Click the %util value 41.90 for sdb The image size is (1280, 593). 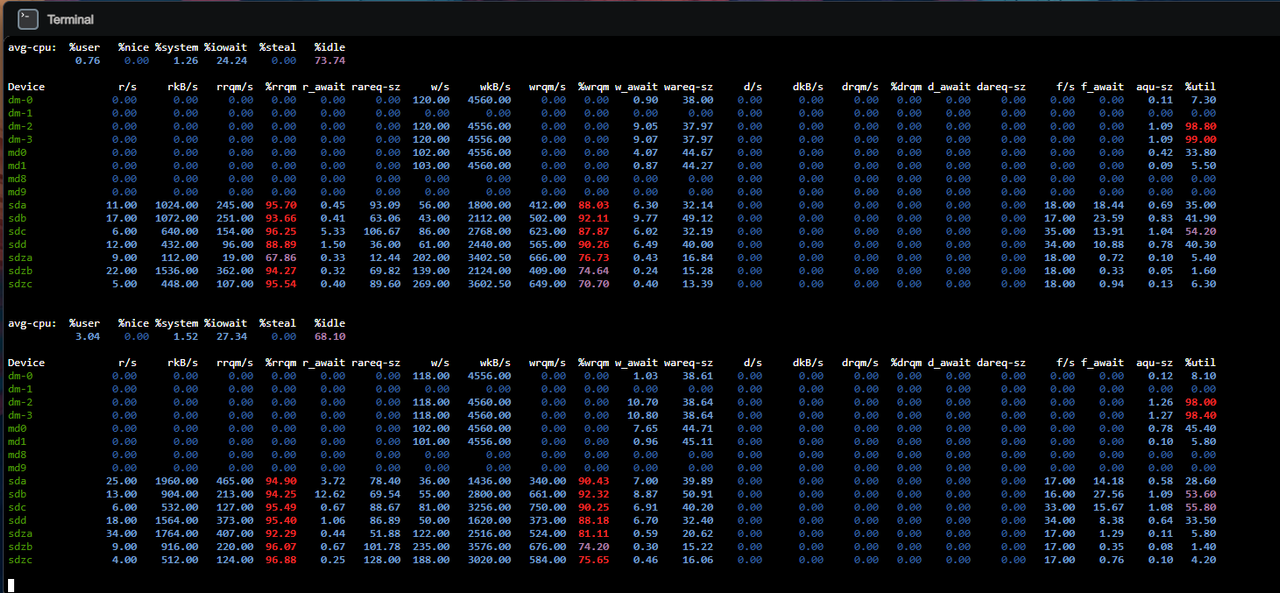[x=1200, y=218]
